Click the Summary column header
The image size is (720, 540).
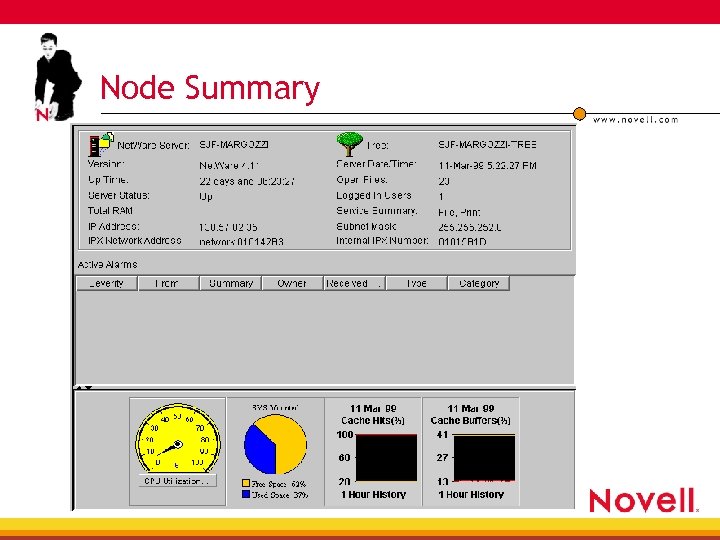coord(231,284)
